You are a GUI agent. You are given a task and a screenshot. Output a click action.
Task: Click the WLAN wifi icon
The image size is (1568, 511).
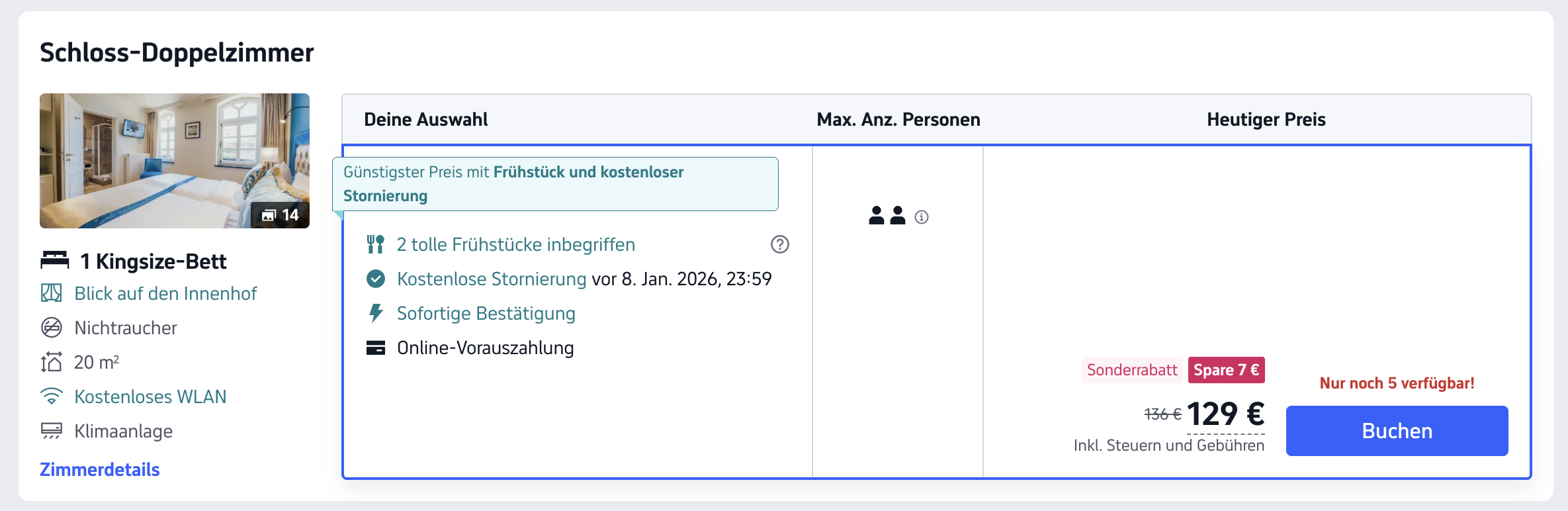[x=52, y=396]
